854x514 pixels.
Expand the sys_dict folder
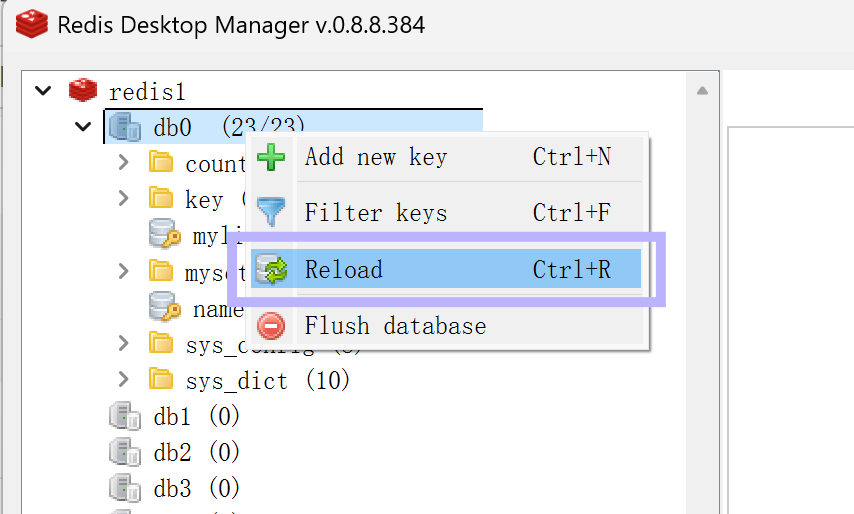tap(124, 379)
